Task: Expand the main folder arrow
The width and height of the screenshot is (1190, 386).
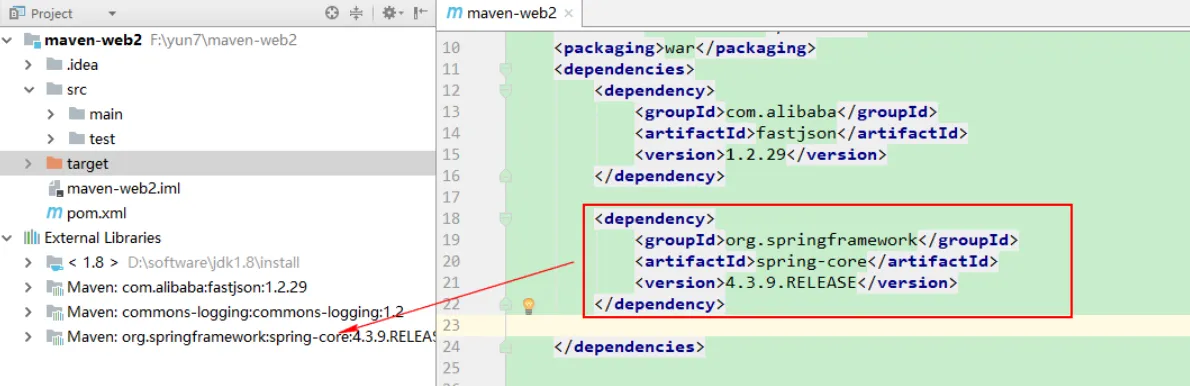Action: [52, 115]
